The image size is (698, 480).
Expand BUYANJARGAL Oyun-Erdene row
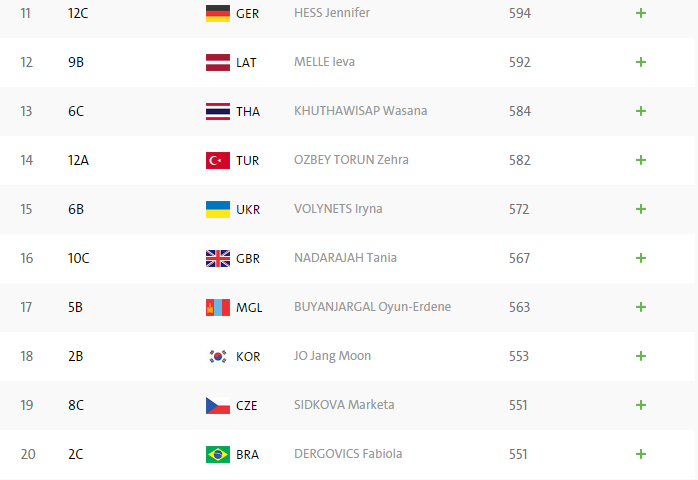pos(641,307)
